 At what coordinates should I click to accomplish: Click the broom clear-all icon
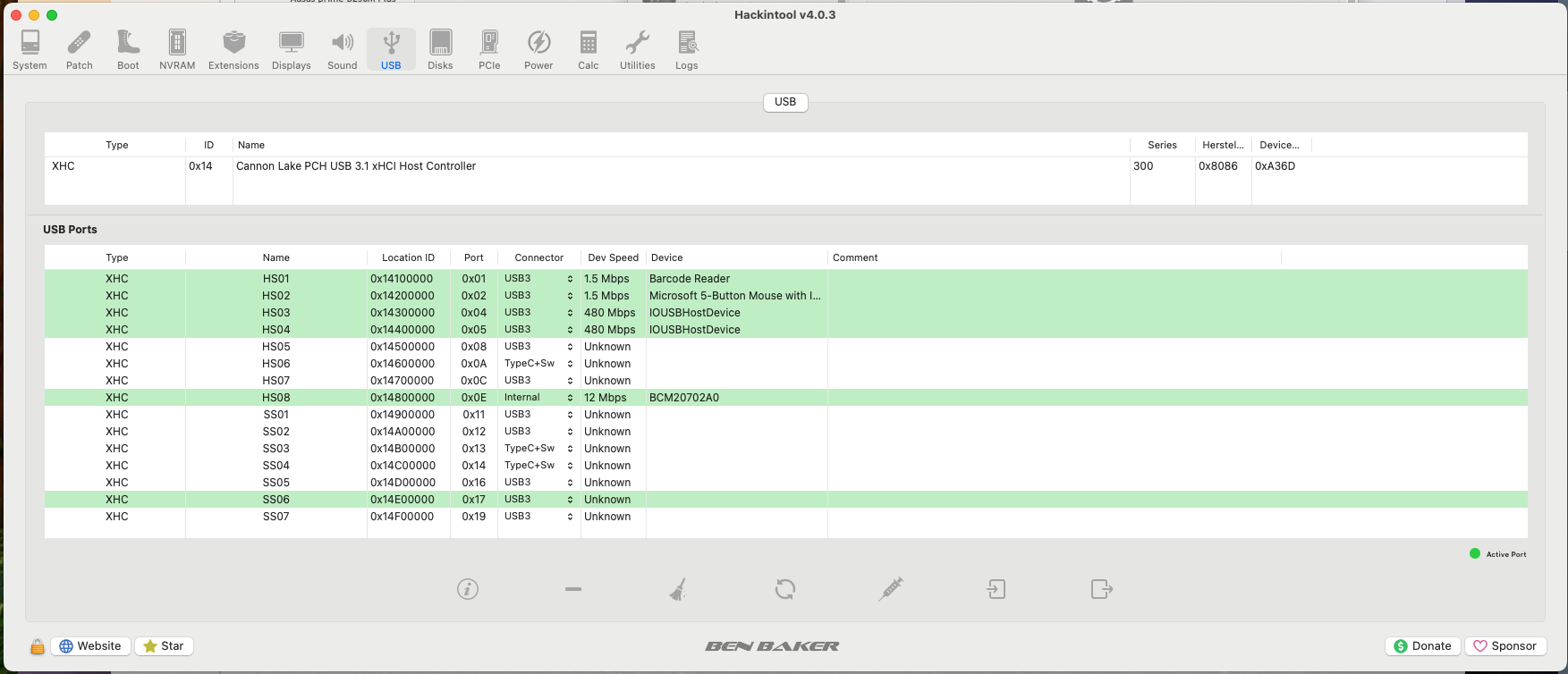coord(678,589)
